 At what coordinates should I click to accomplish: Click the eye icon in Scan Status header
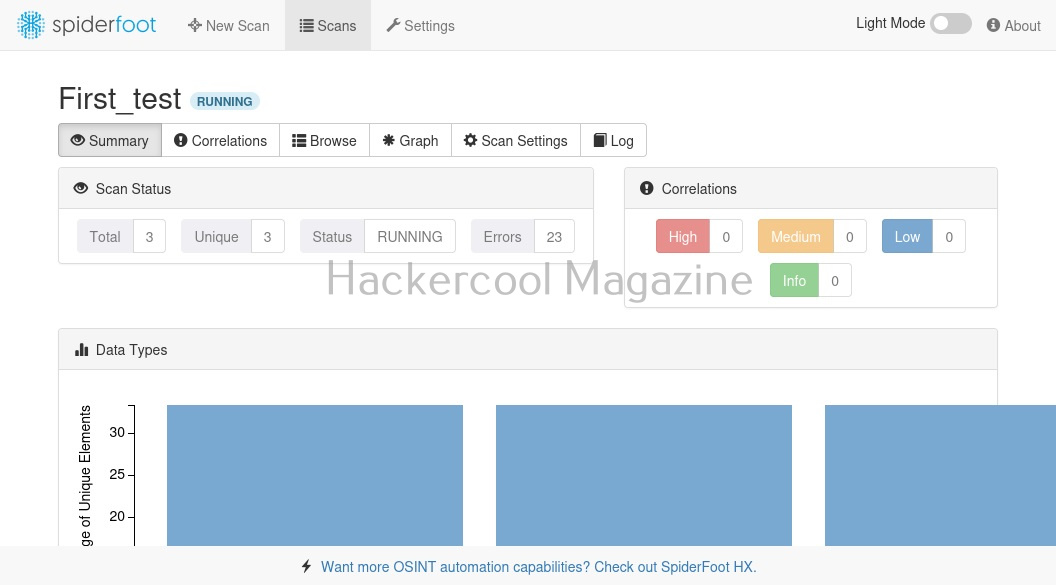81,188
